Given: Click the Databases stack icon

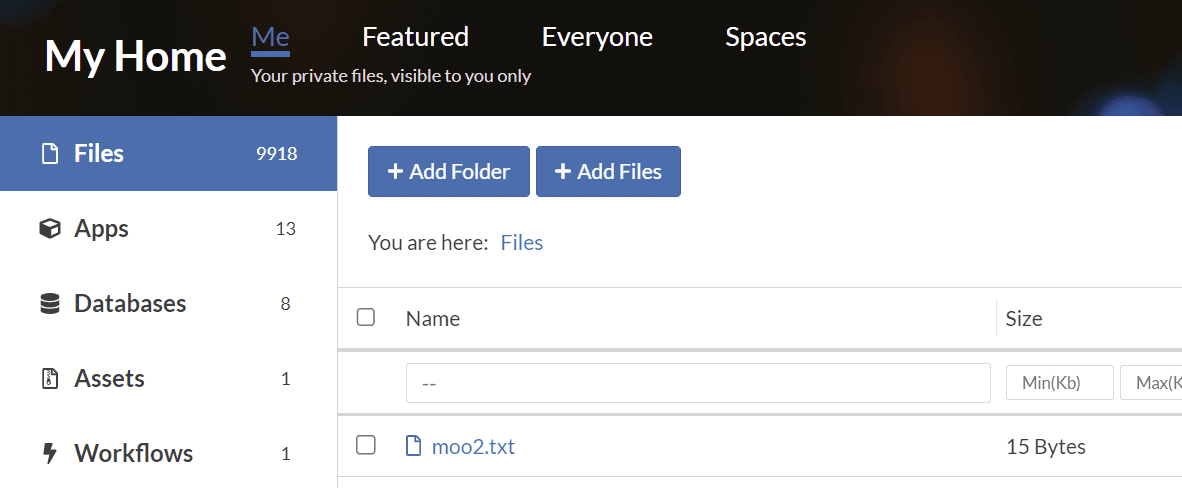Looking at the screenshot, I should [x=49, y=304].
